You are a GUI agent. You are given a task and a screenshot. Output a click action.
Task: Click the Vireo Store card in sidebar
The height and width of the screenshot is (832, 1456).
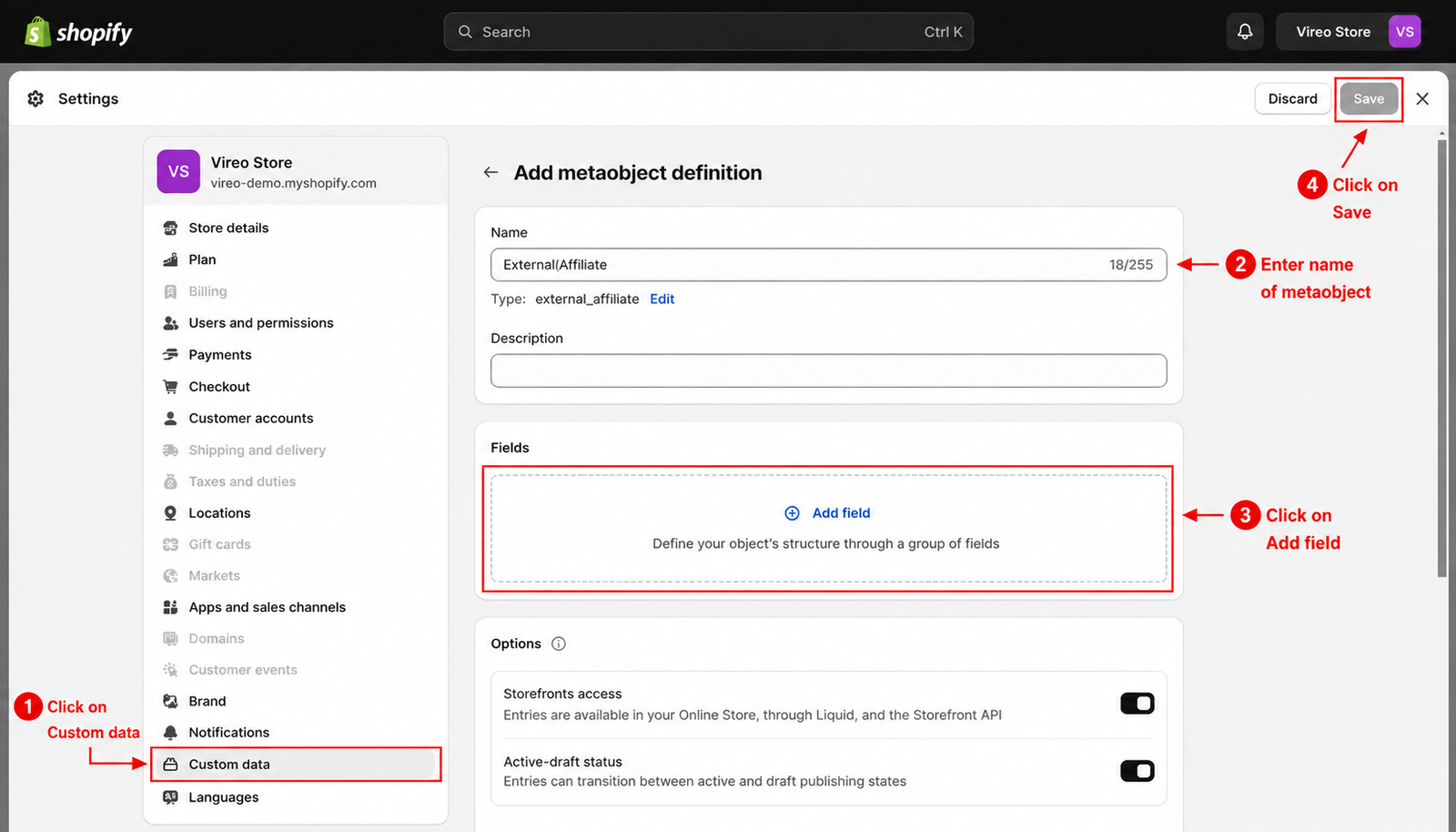pos(296,171)
